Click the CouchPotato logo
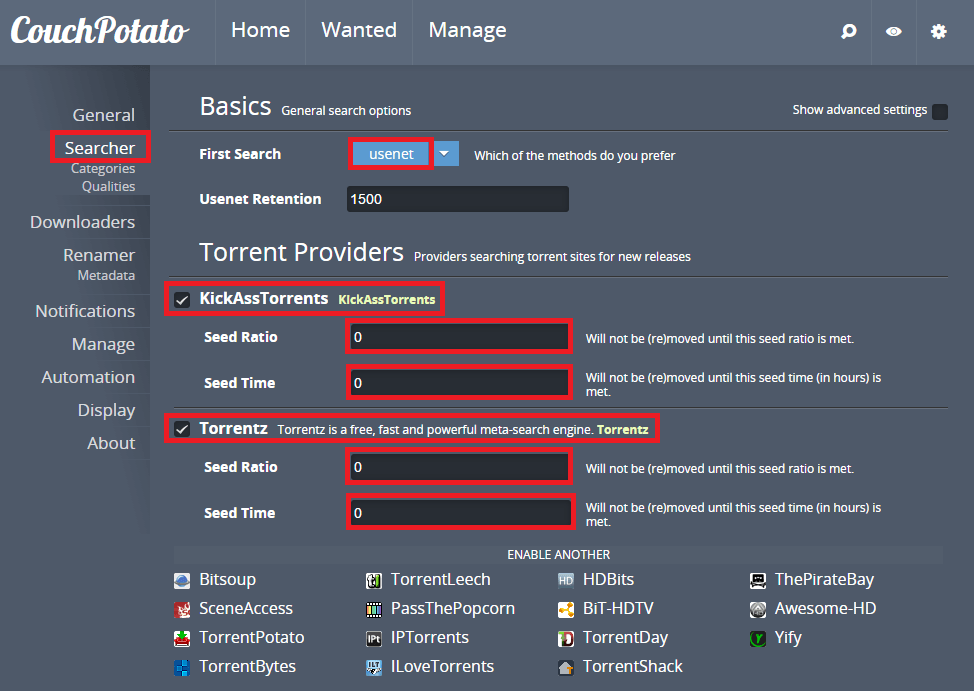Image resolution: width=974 pixels, height=691 pixels. [x=99, y=31]
